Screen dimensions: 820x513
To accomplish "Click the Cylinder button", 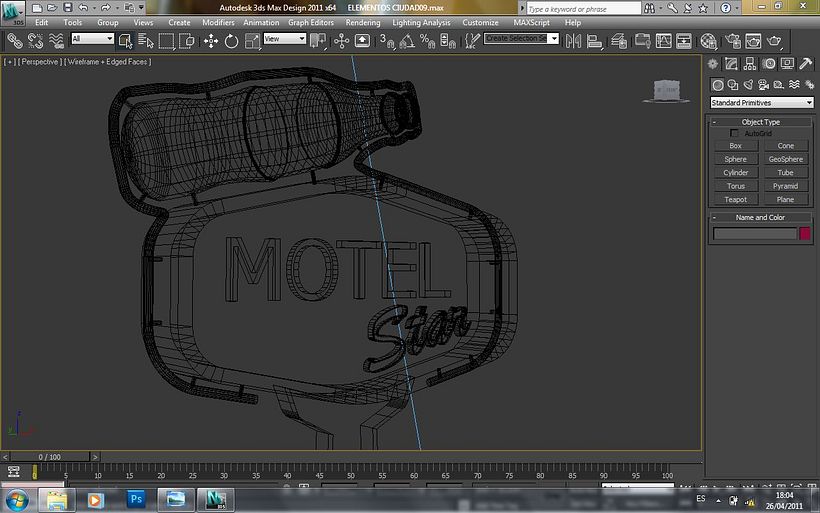I will (x=735, y=173).
